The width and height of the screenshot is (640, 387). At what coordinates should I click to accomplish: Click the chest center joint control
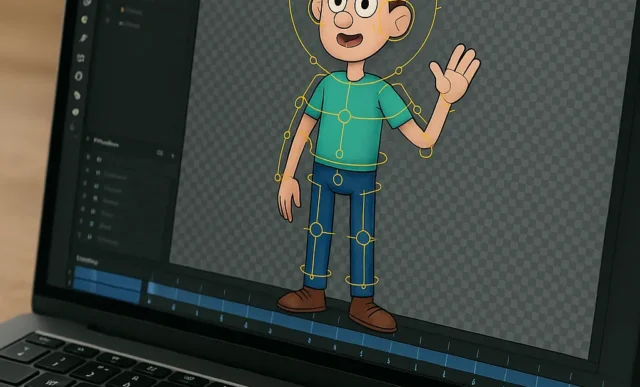coord(344,116)
